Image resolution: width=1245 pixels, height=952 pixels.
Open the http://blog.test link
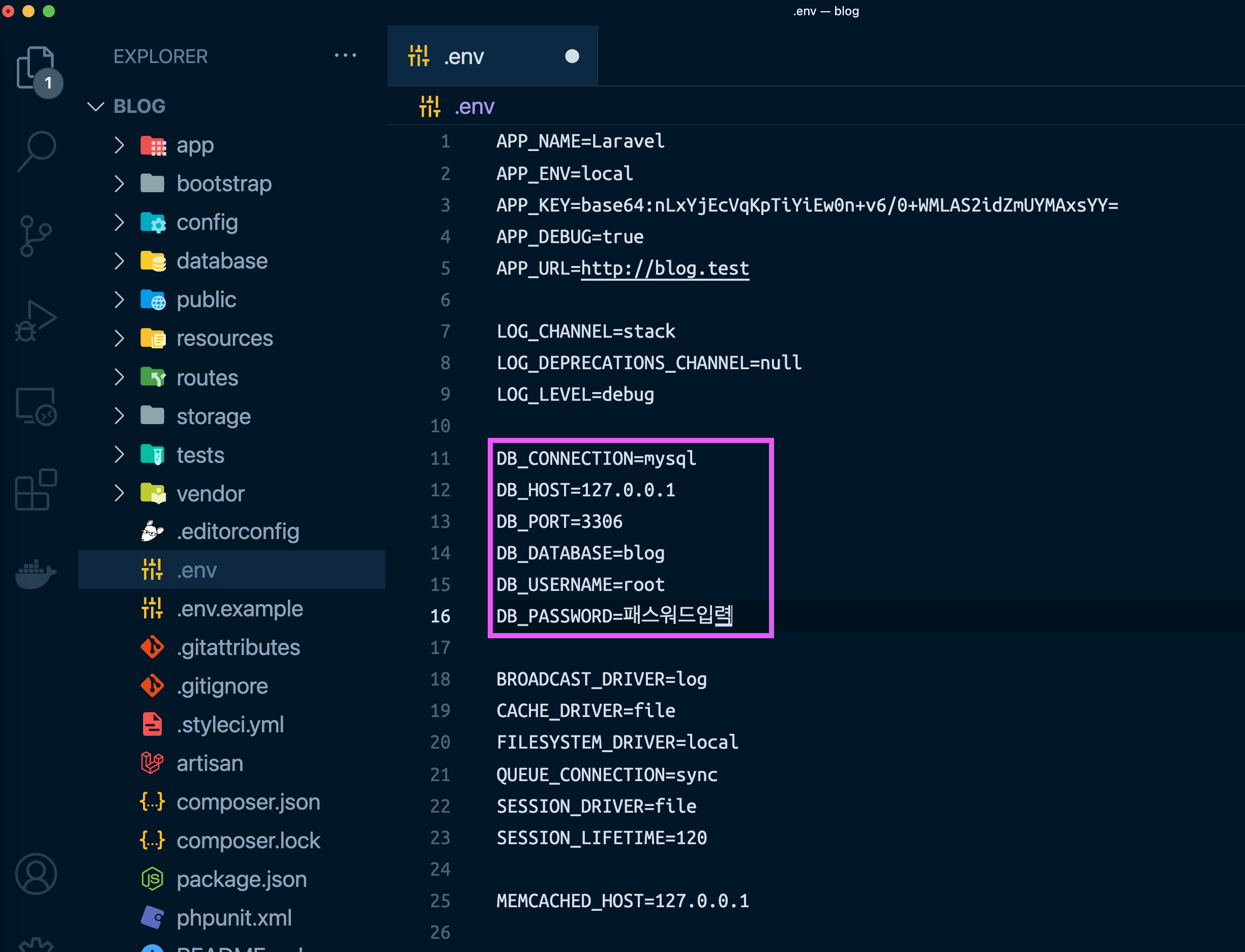click(664, 269)
